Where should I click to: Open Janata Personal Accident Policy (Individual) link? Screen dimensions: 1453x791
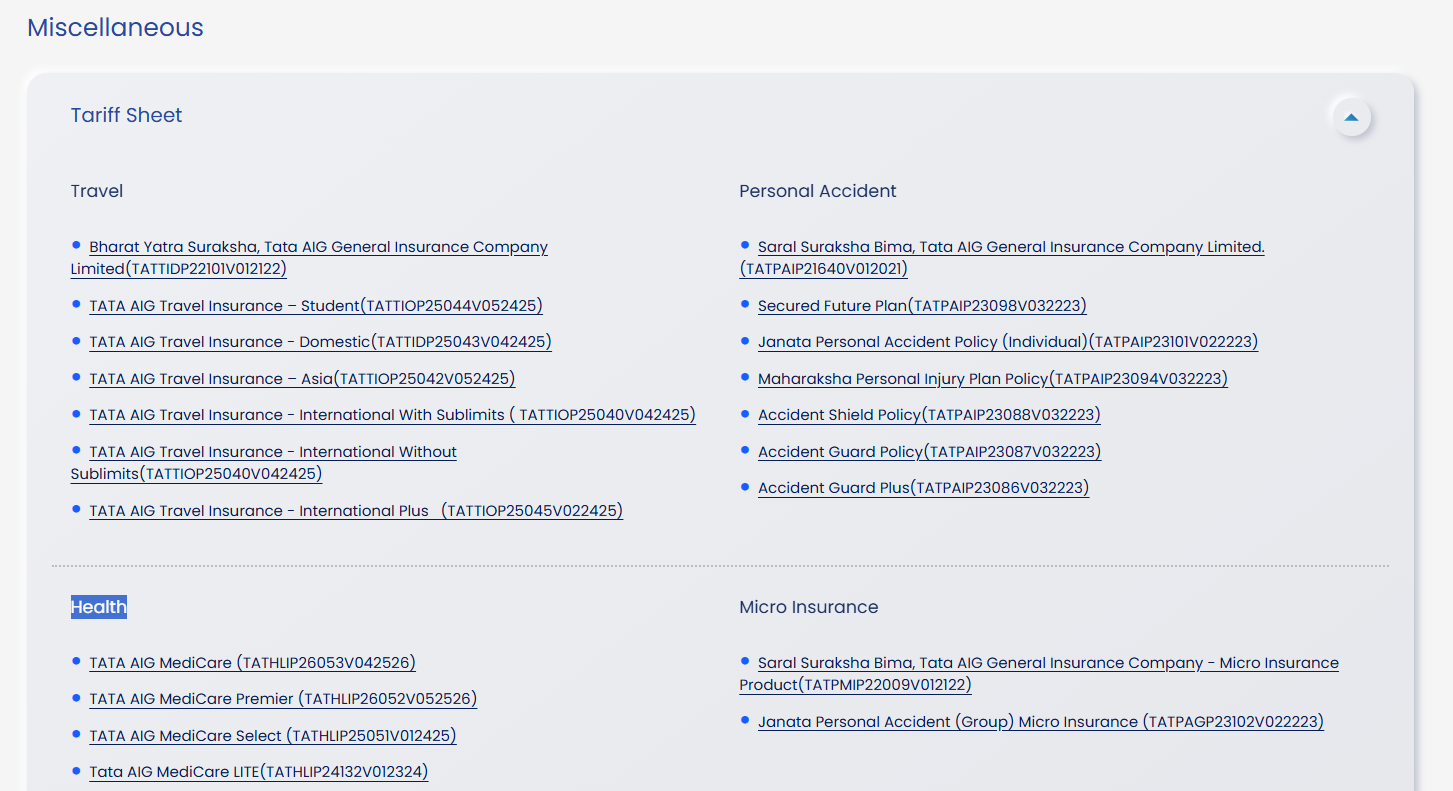point(1007,342)
